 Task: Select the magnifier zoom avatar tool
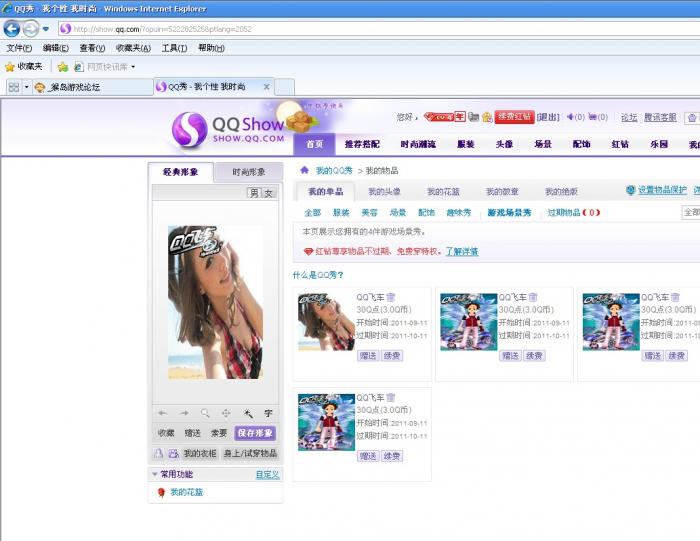tap(205, 413)
